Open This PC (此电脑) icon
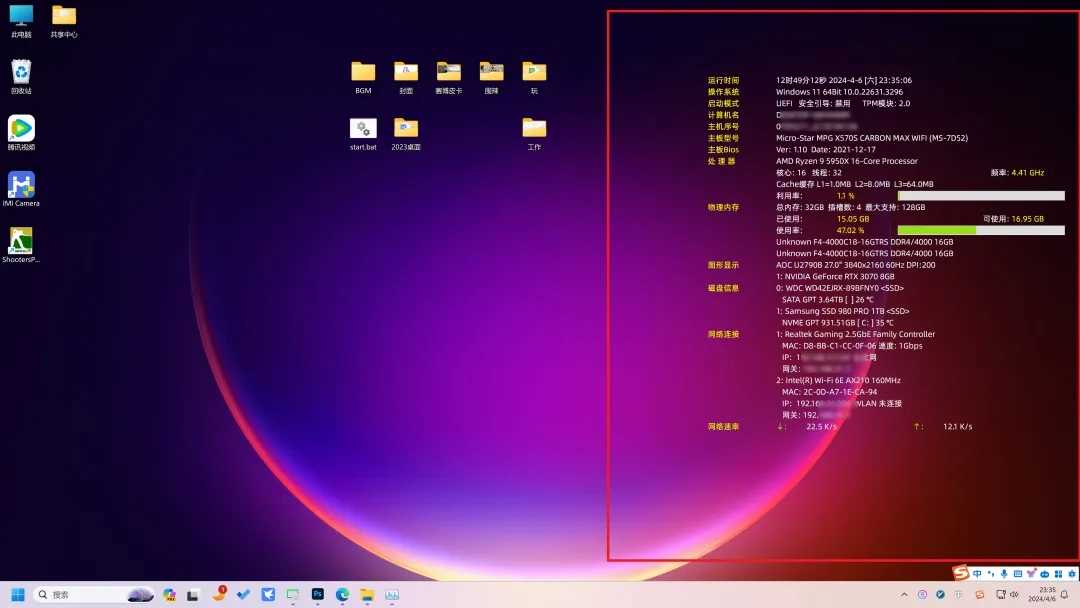 pyautogui.click(x=21, y=16)
